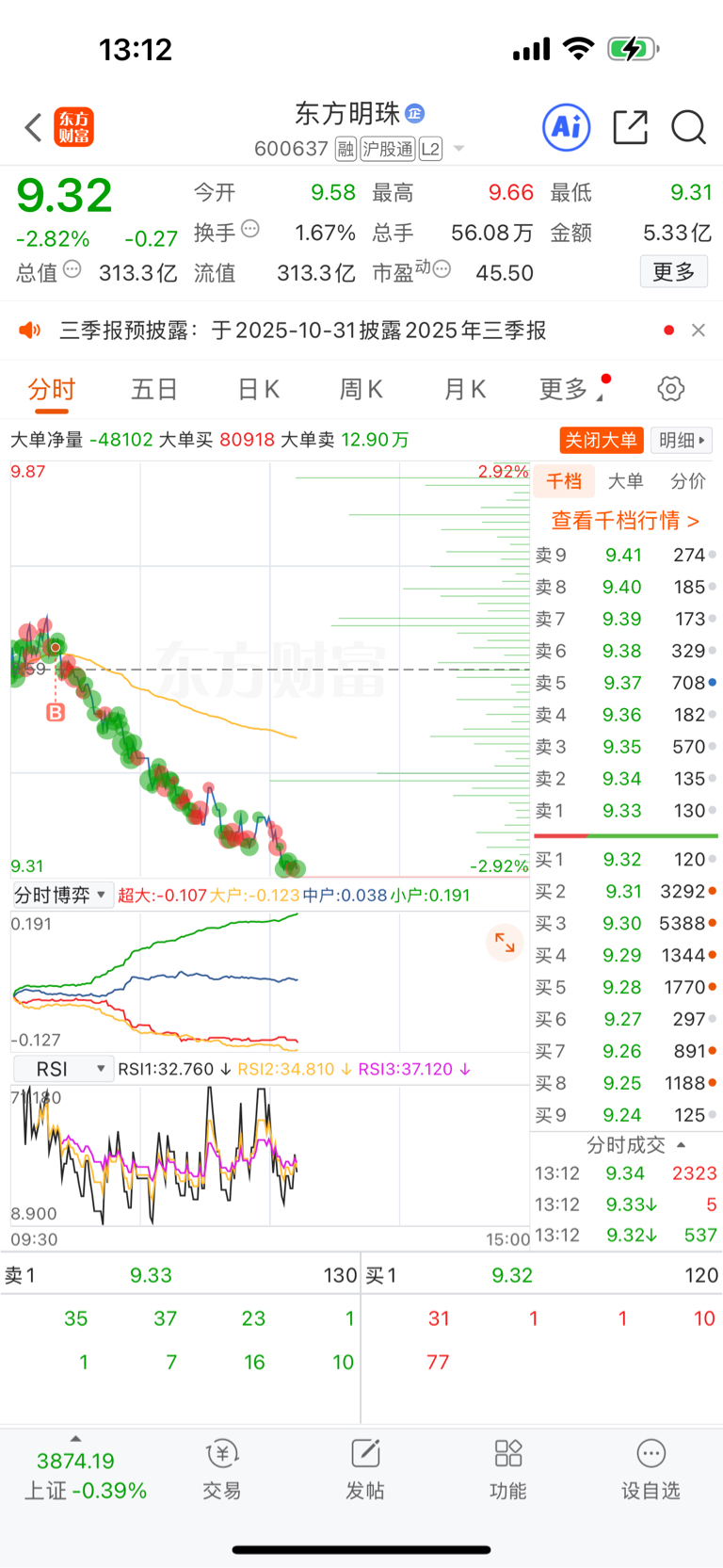Tap the RSI indicator chart
723x1568 pixels.
[x=270, y=1155]
